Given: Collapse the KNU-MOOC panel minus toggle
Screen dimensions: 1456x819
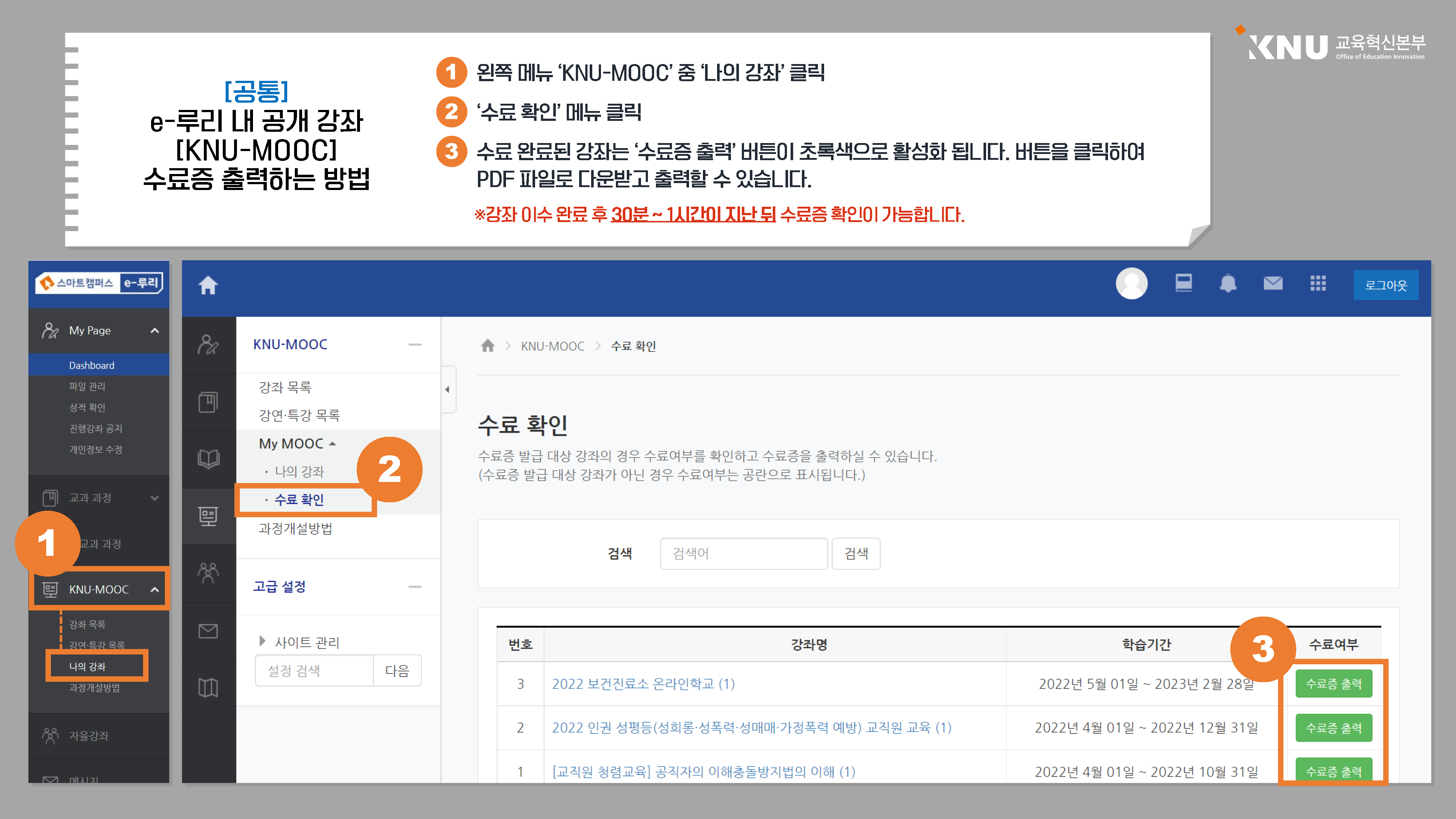Looking at the screenshot, I should tap(415, 344).
